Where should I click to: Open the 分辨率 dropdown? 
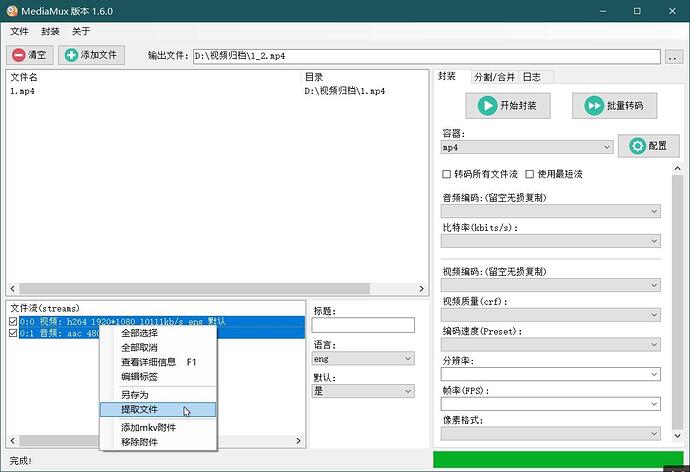[x=551, y=374]
